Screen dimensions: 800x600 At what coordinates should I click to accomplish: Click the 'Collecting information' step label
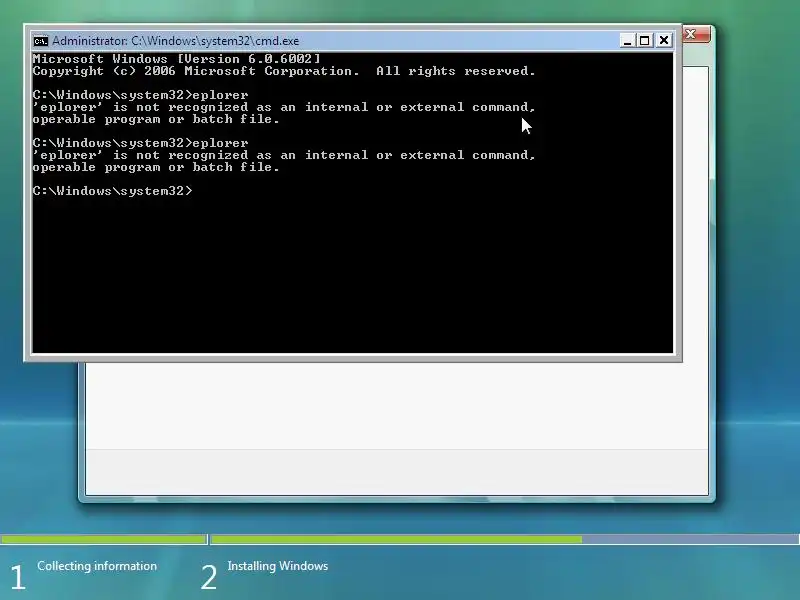(97, 566)
